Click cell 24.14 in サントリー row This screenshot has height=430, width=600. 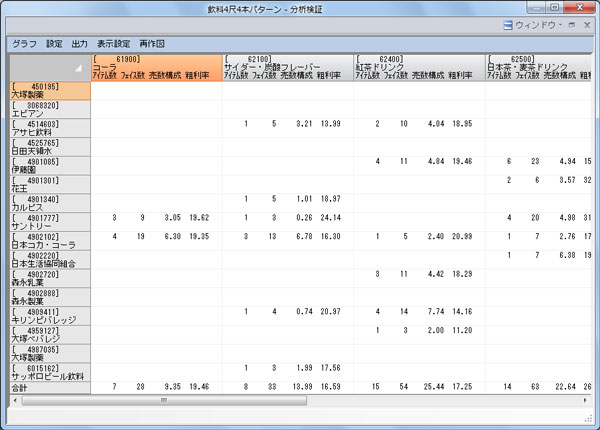coord(331,218)
